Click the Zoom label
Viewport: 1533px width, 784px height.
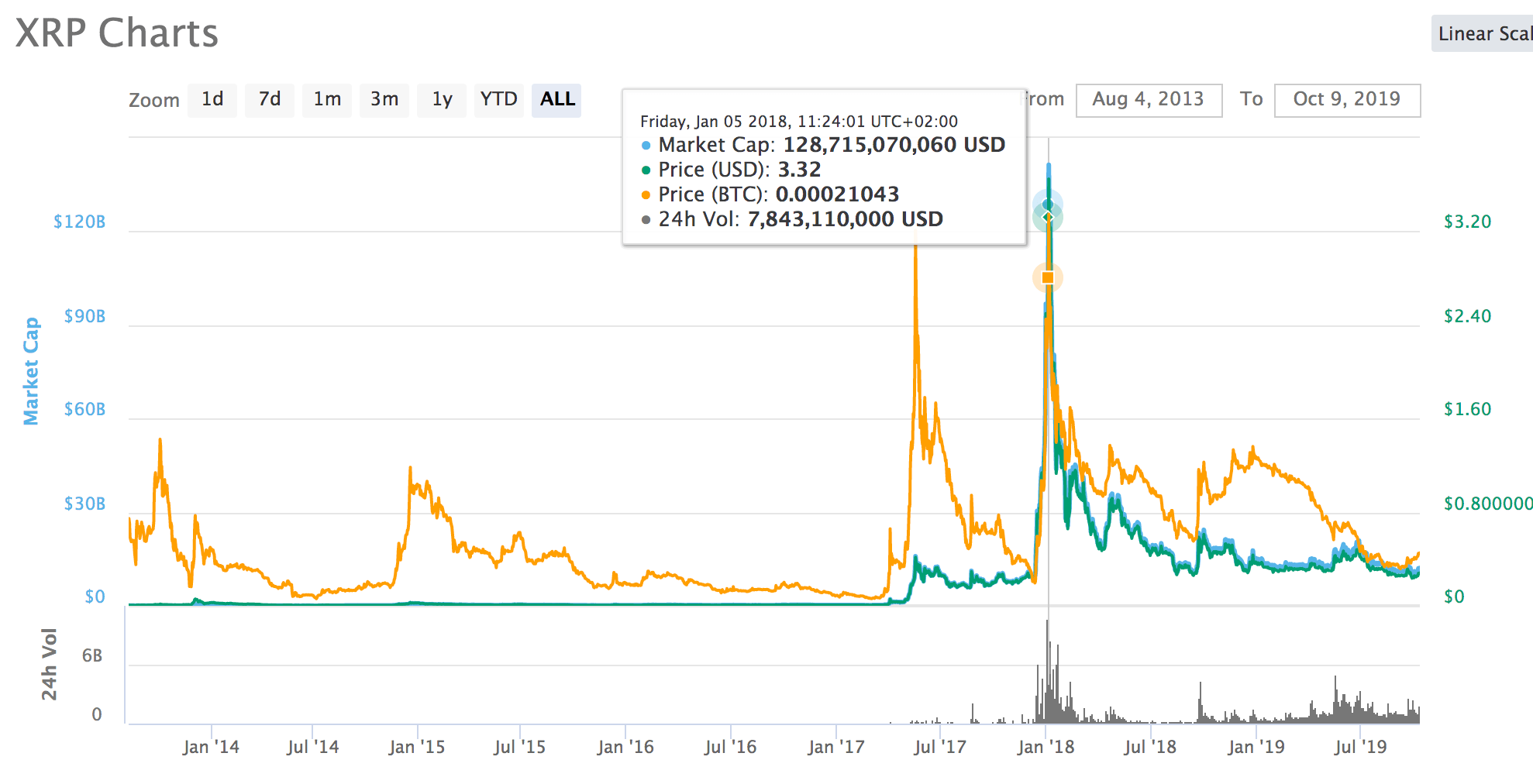click(x=153, y=100)
